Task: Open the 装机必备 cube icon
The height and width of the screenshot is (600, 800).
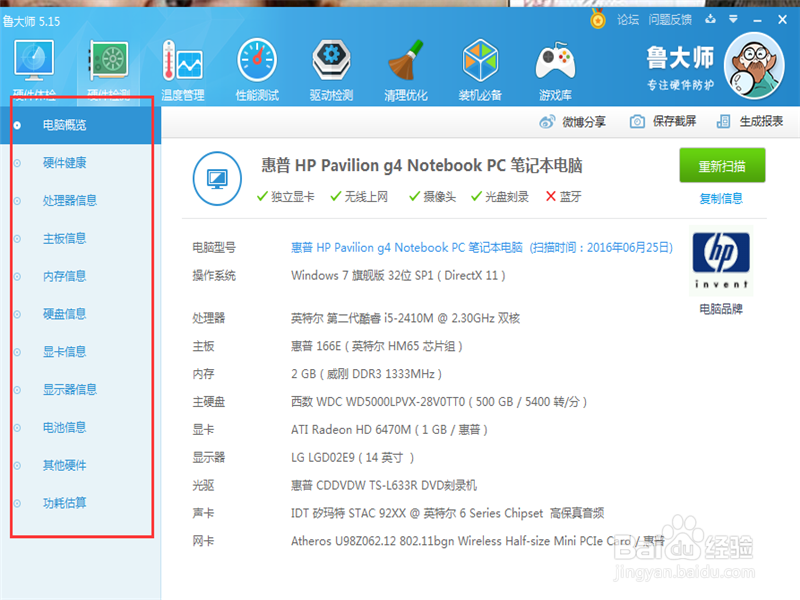Action: tap(480, 60)
